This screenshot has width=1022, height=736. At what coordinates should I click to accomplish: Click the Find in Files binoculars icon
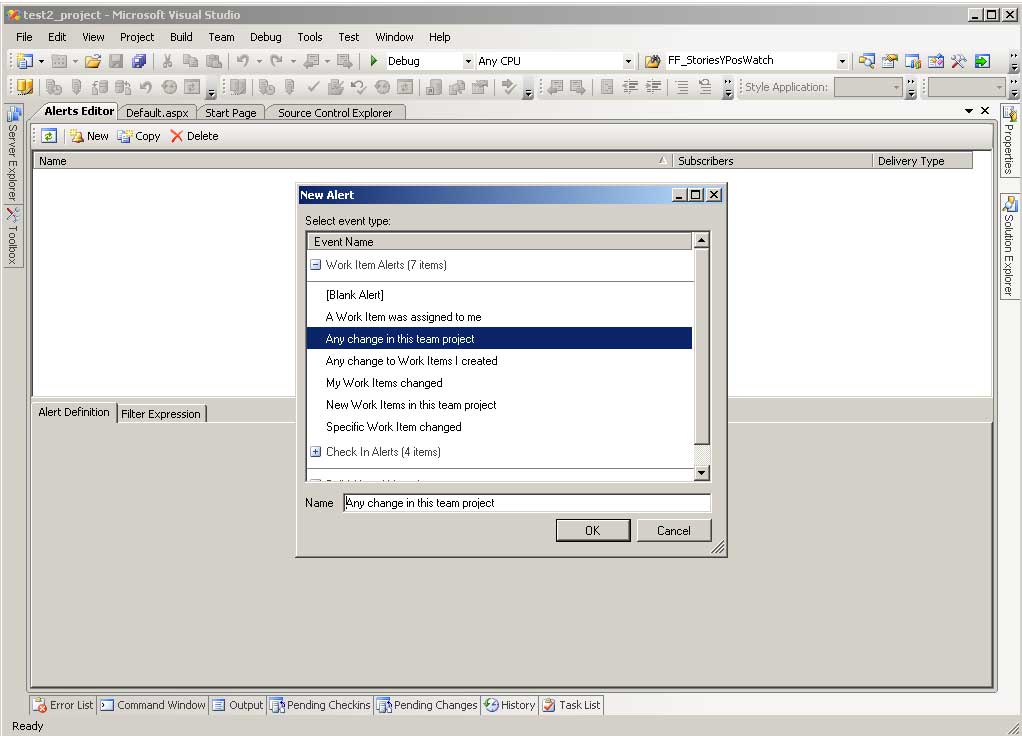coord(652,61)
